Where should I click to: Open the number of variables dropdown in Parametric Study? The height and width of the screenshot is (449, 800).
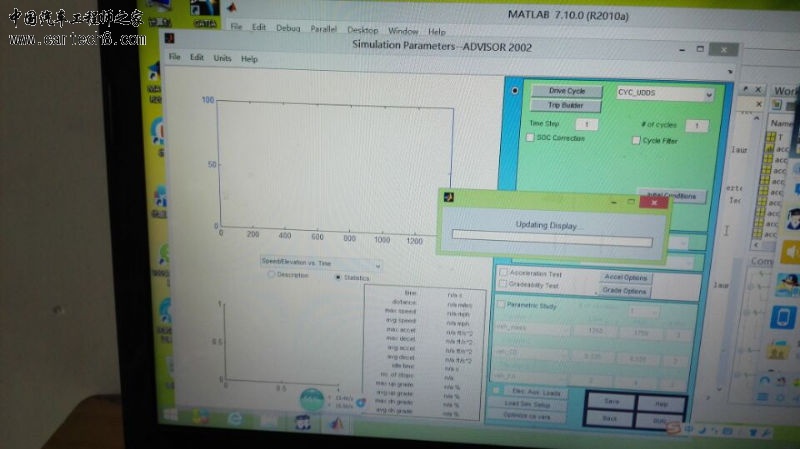[642, 310]
